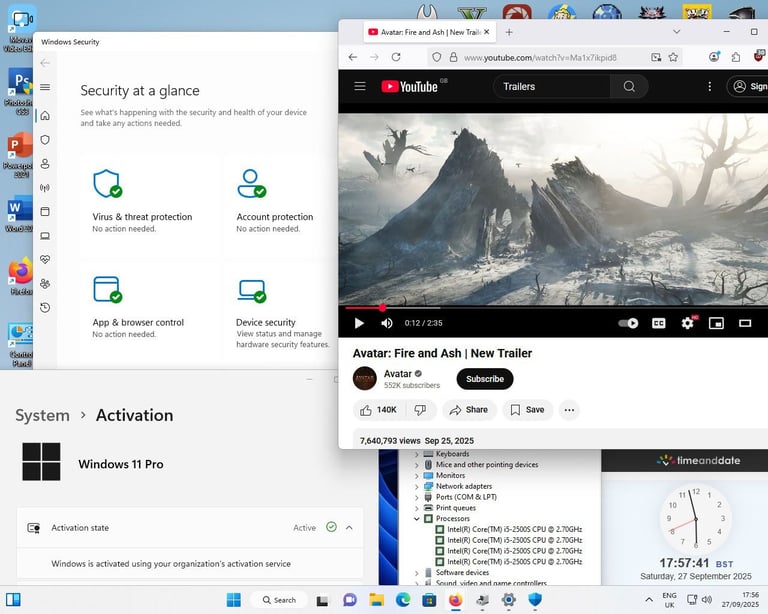Screen dimensions: 768x614
Task: Expand Monitors node in Device Manager
Action: (x=417, y=476)
